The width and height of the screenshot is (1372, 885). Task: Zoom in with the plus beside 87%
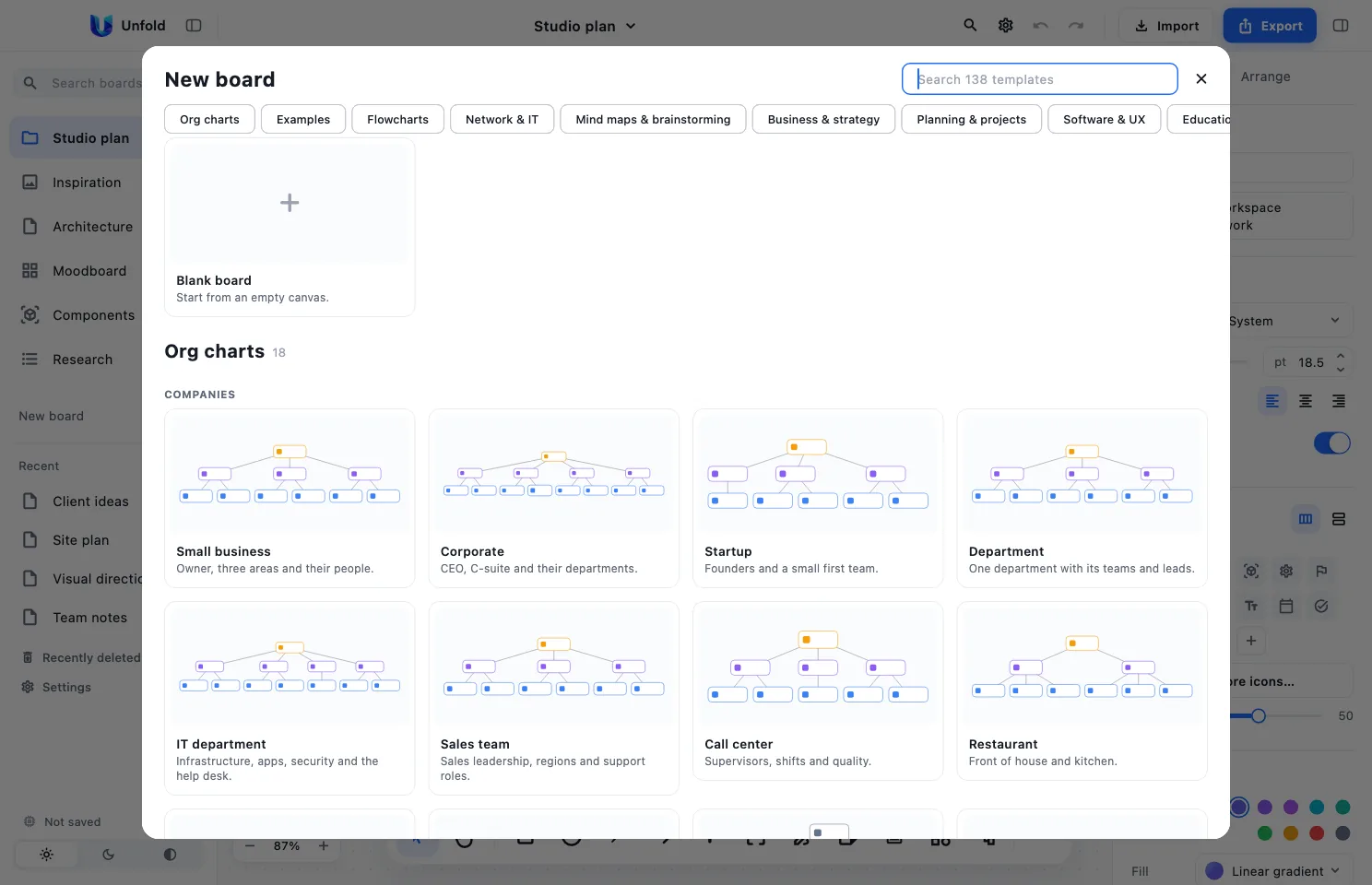[x=324, y=846]
